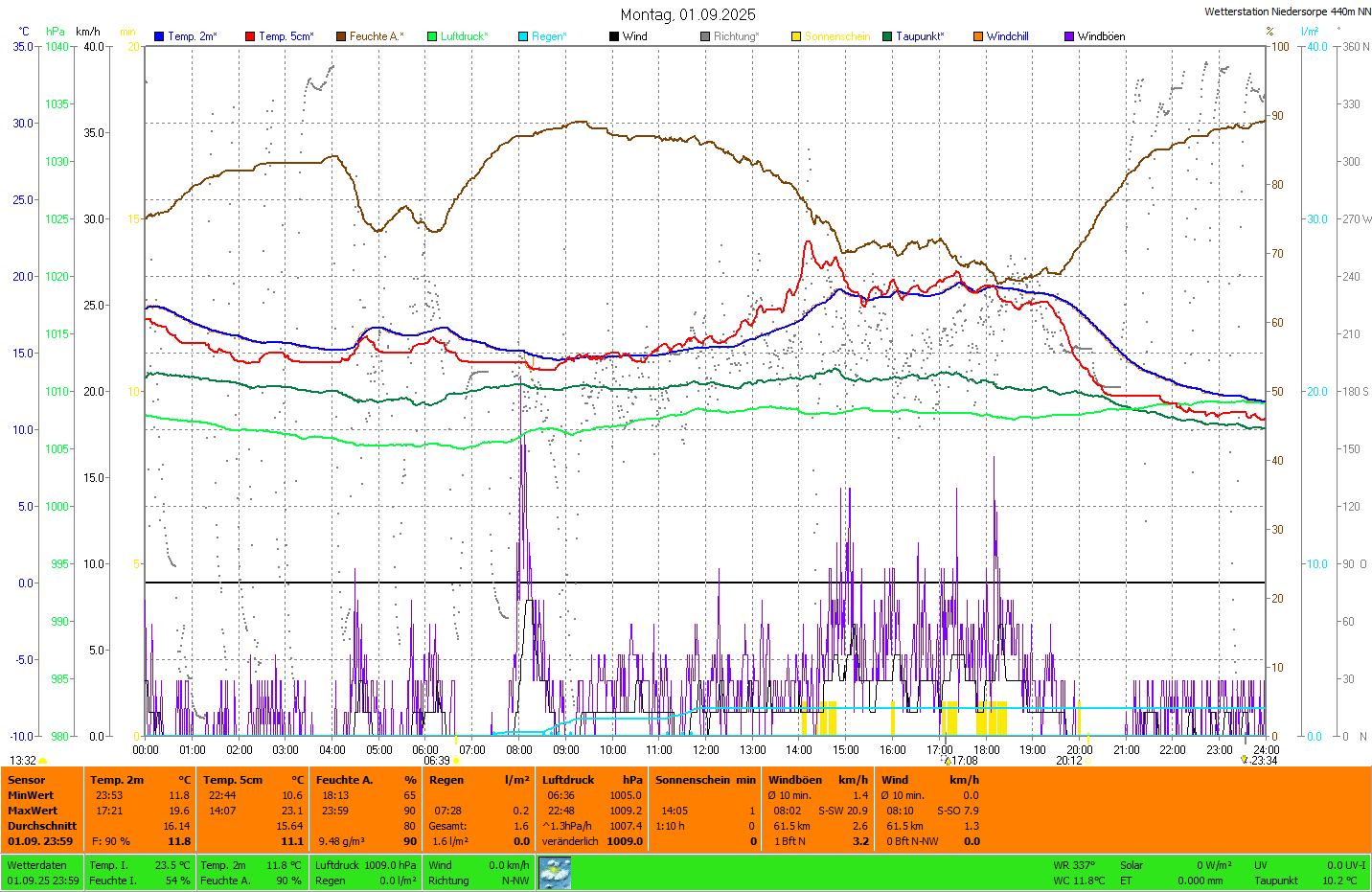Image resolution: width=1372 pixels, height=892 pixels.
Task: Click the chart title Montag, 01.09.2025
Action: (x=688, y=14)
